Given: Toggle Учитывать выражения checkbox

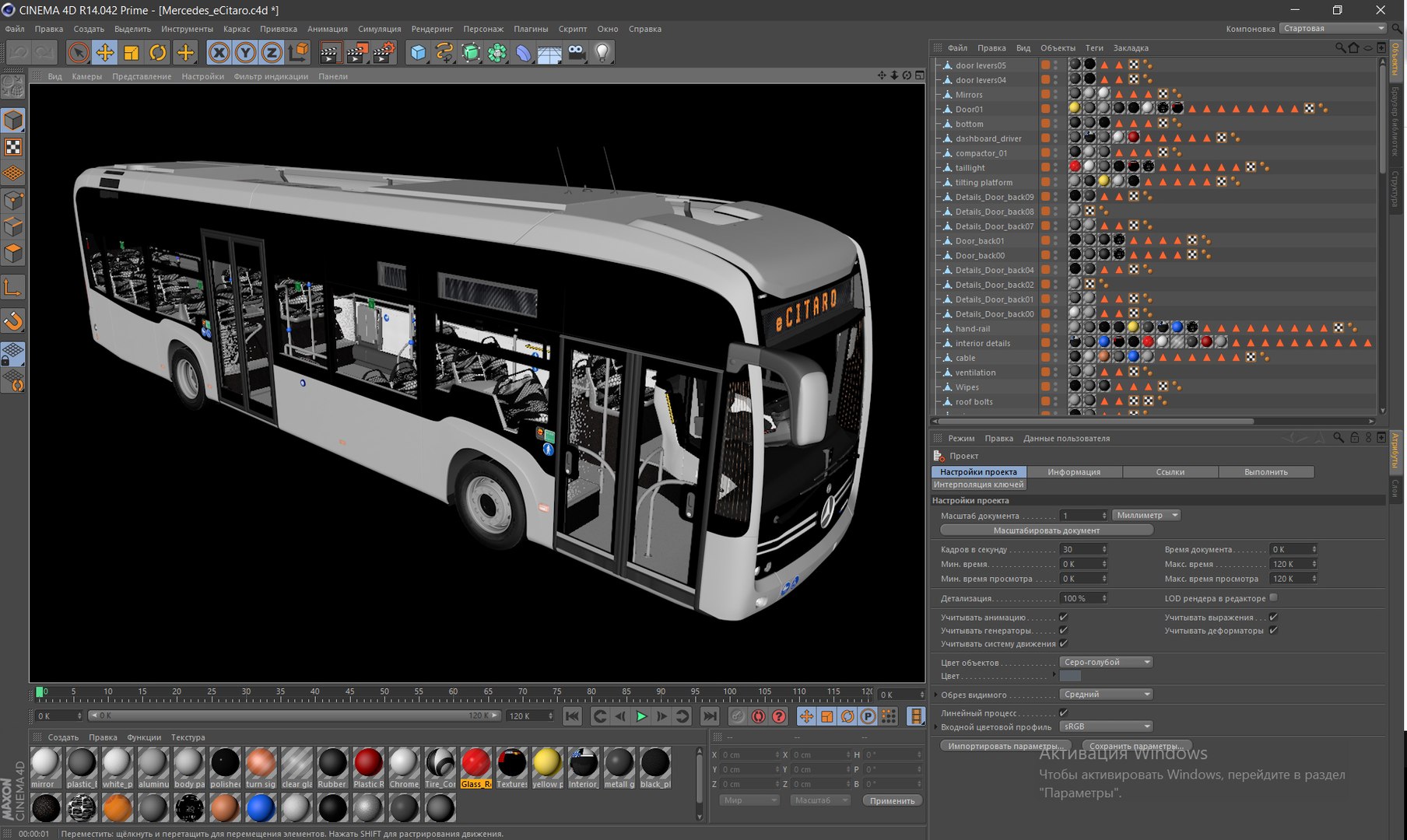Looking at the screenshot, I should [x=1273, y=617].
